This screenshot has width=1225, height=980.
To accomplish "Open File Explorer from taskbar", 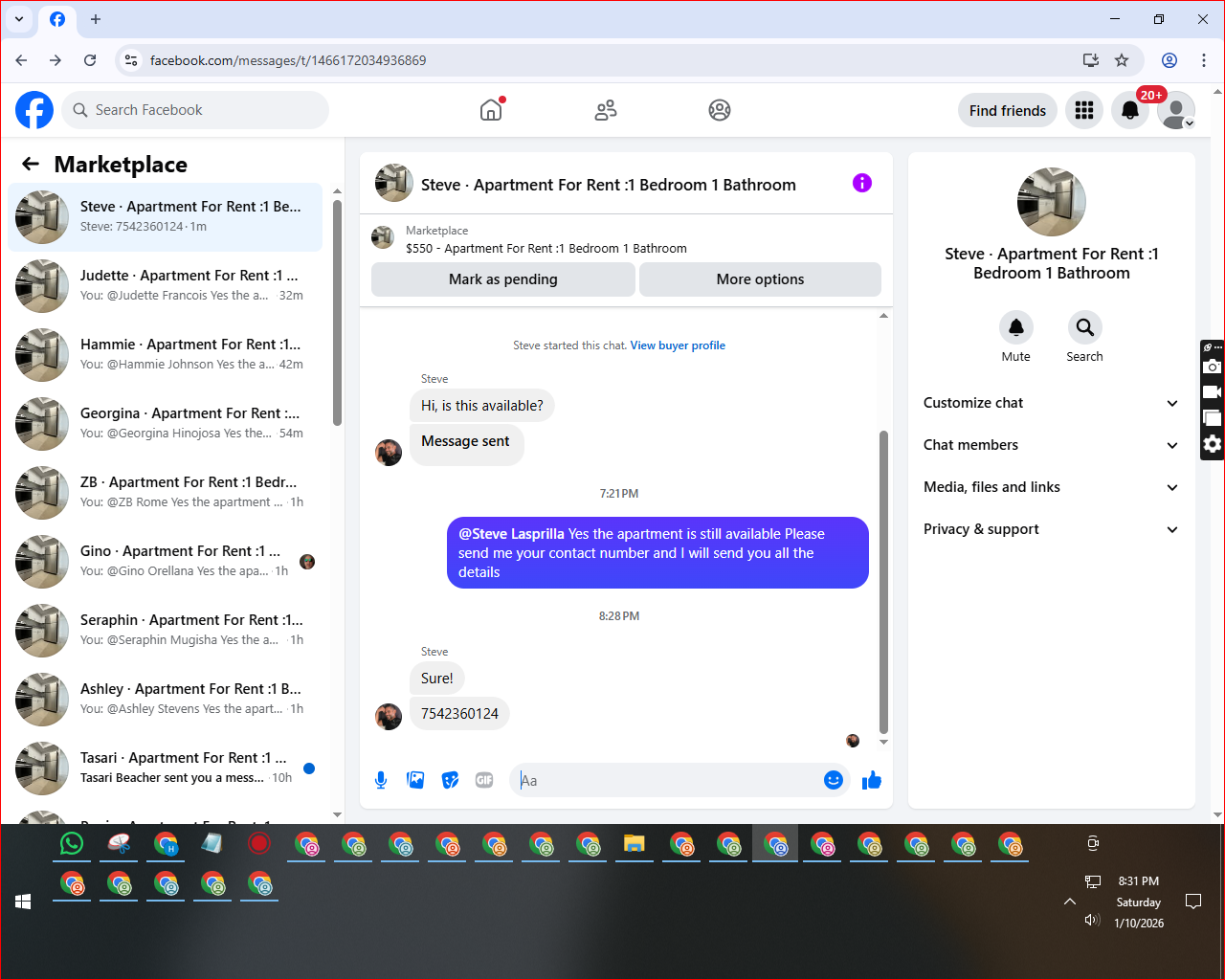I will (634, 843).
